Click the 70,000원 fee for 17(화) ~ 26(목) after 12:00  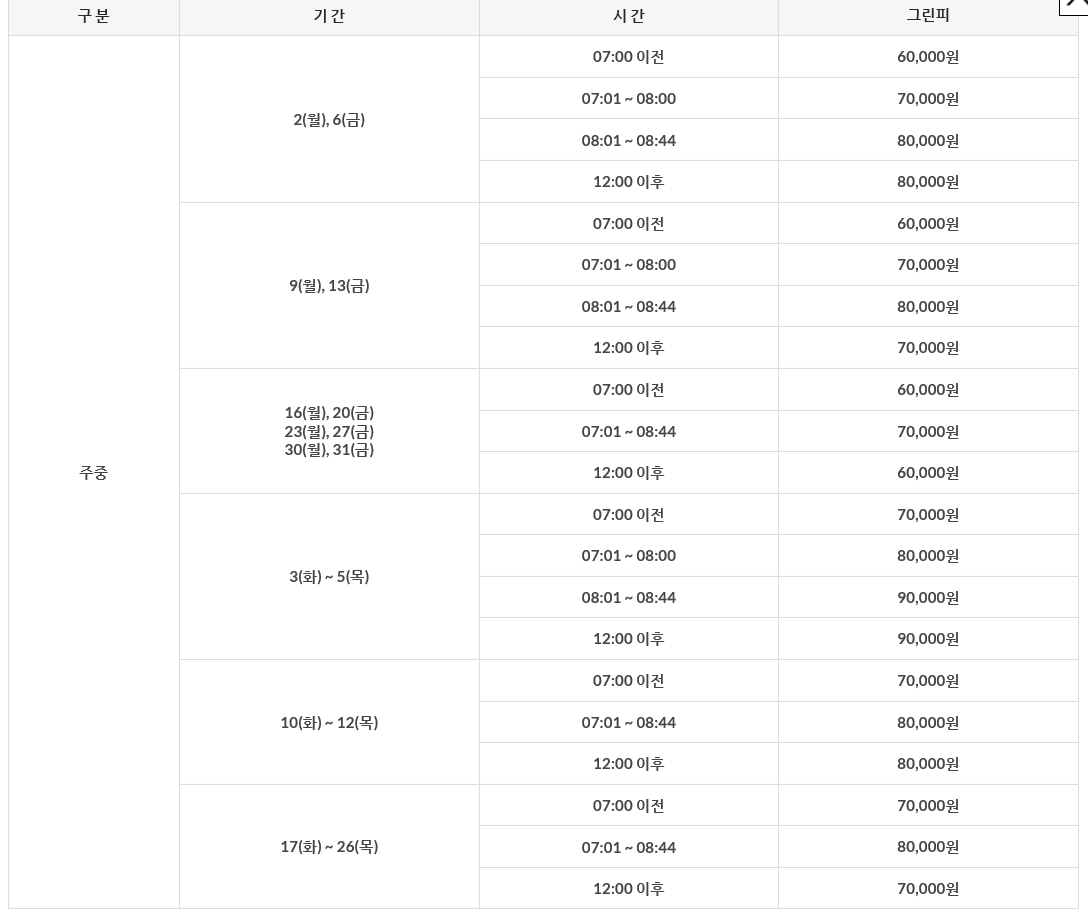(x=928, y=888)
